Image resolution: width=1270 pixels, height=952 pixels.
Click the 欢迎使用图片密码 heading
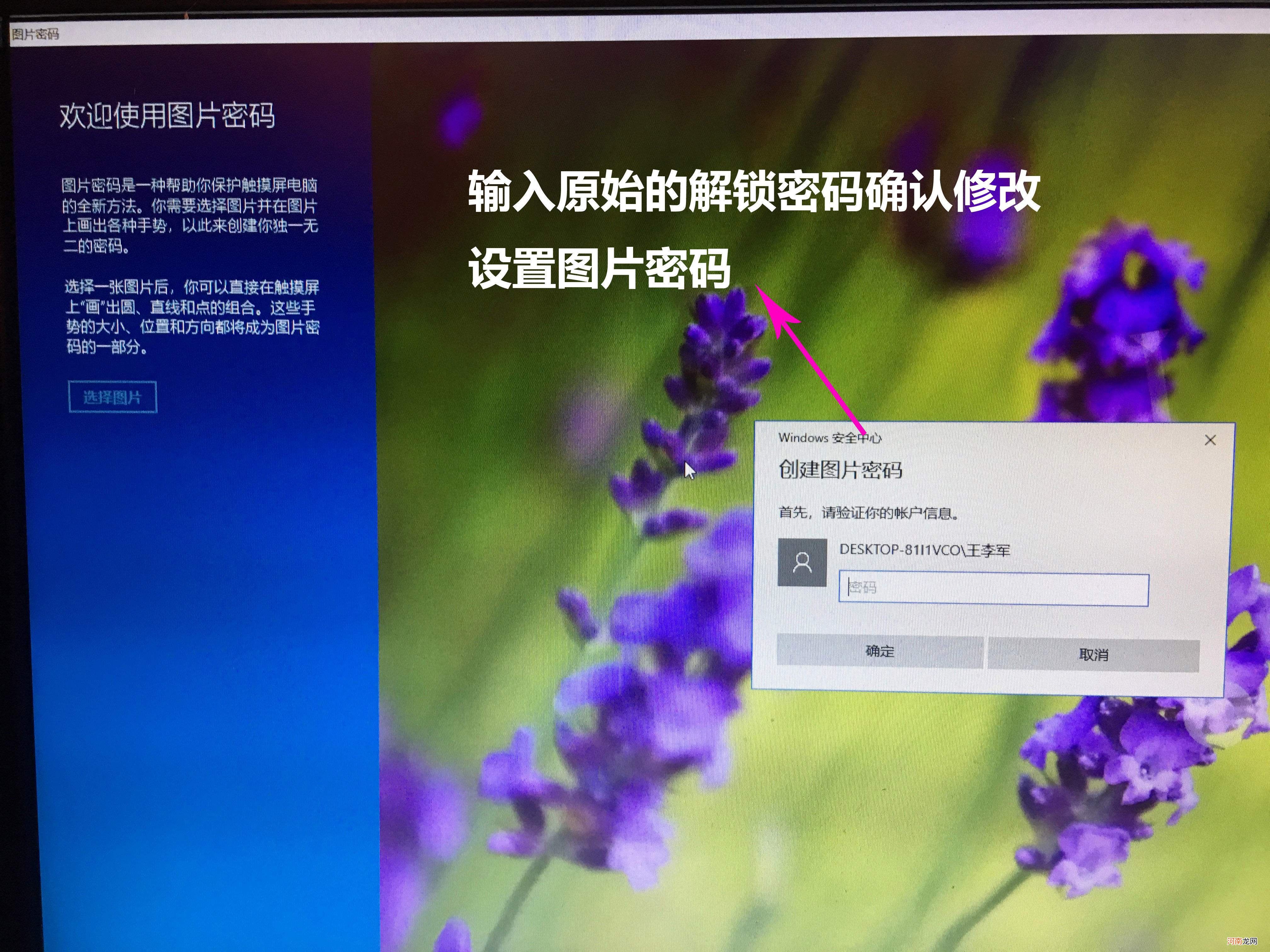167,115
